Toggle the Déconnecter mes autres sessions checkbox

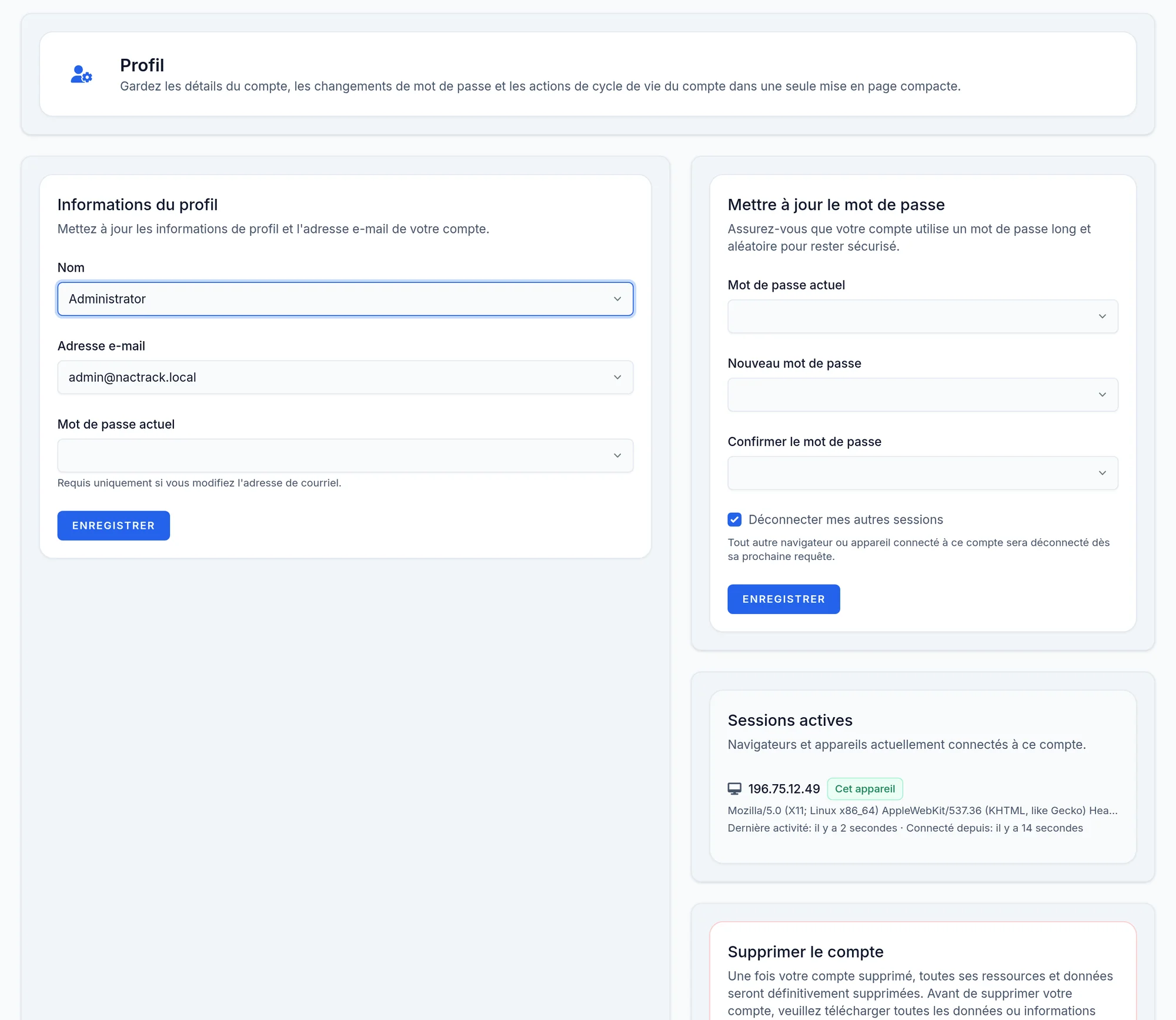(734, 519)
